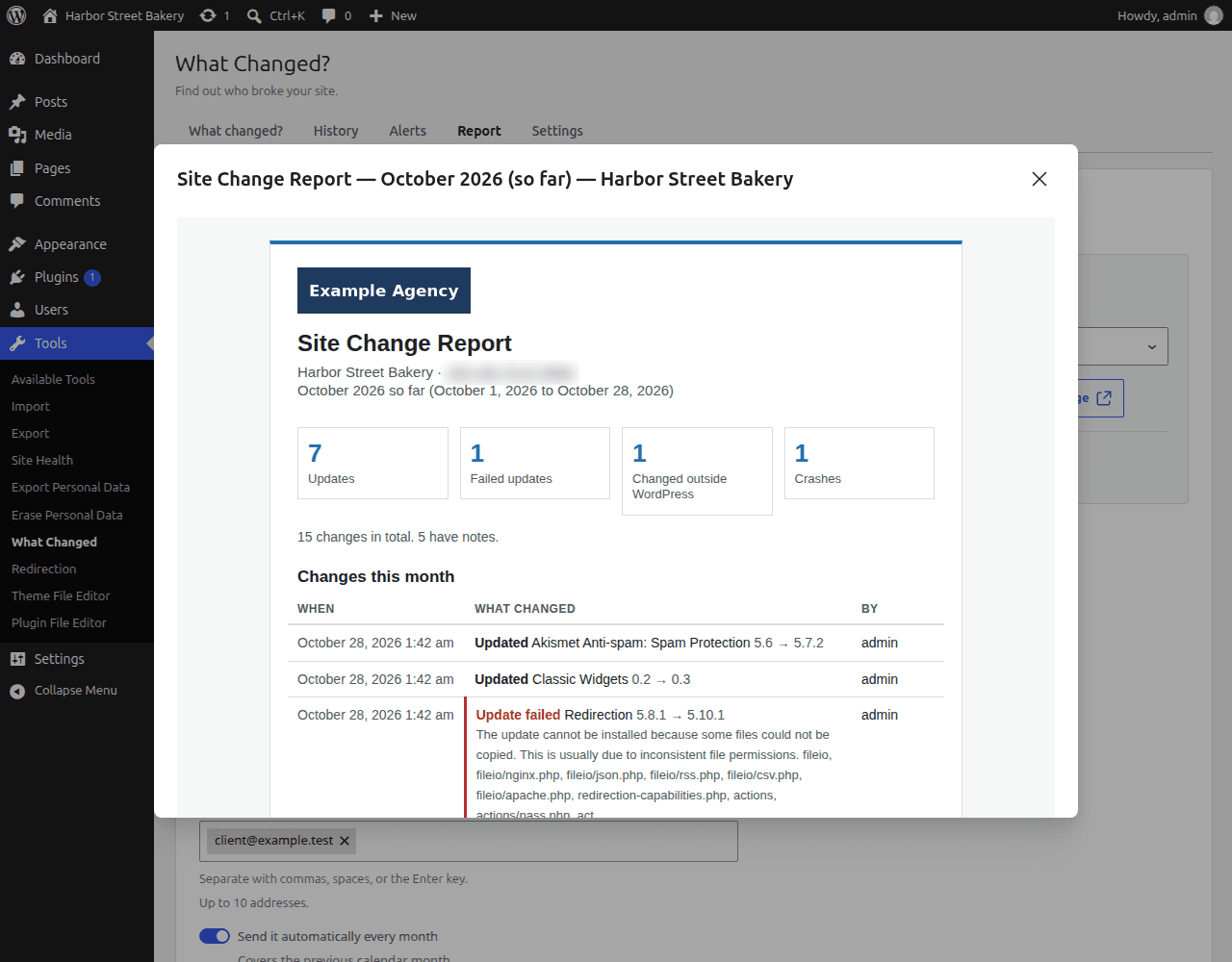Switch to the History tab

coord(336,131)
